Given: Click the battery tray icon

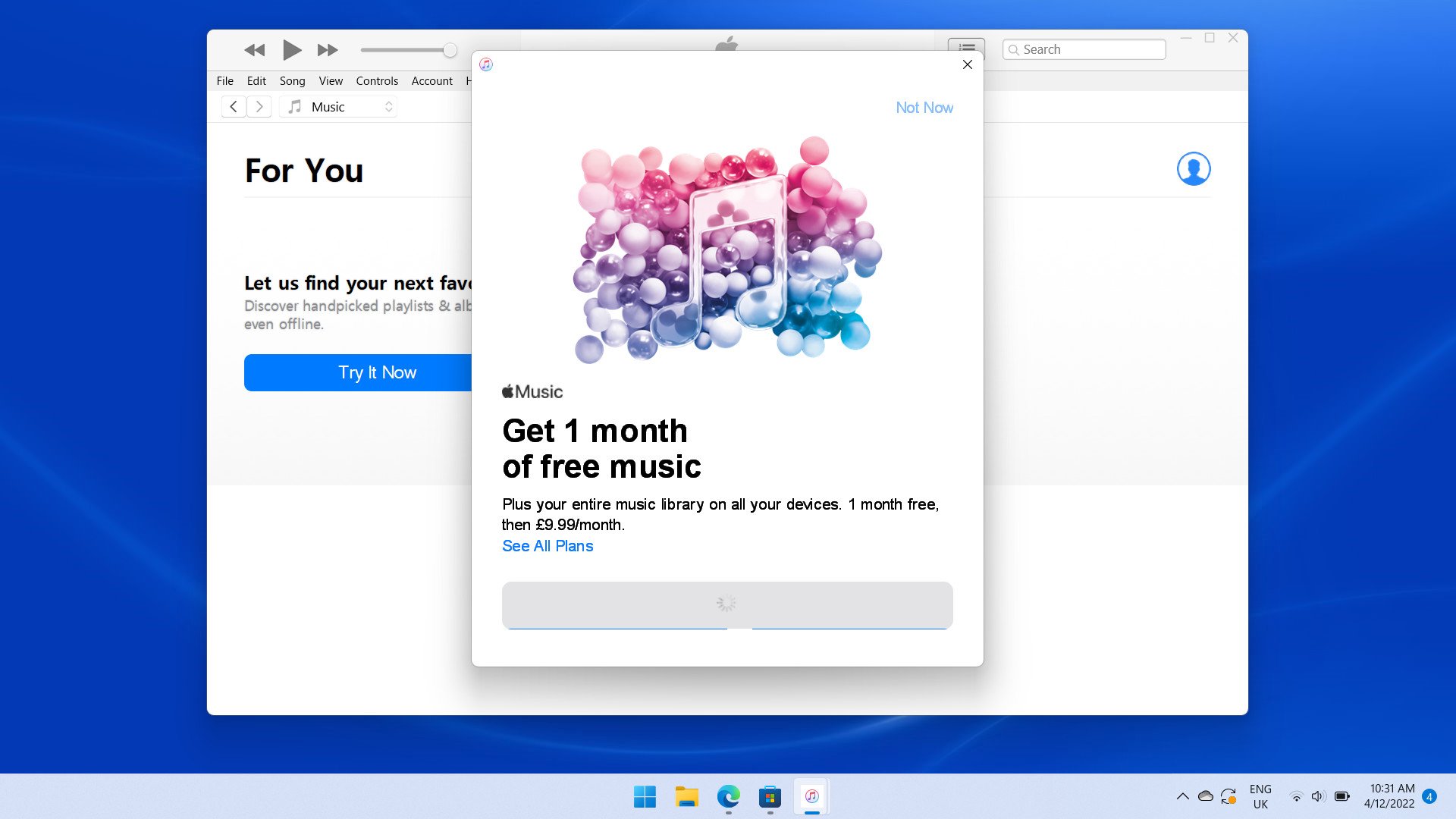Looking at the screenshot, I should click(x=1341, y=796).
